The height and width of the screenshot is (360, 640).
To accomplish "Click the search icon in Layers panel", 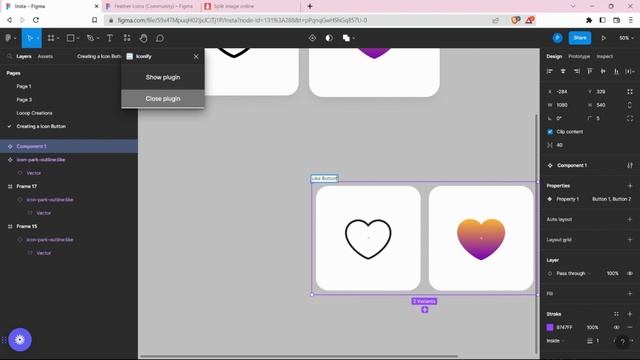I will [x=9, y=56].
